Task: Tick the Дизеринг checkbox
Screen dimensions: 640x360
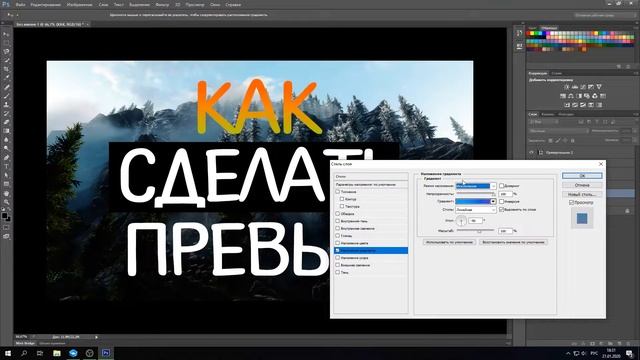Action: pyautogui.click(x=502, y=186)
